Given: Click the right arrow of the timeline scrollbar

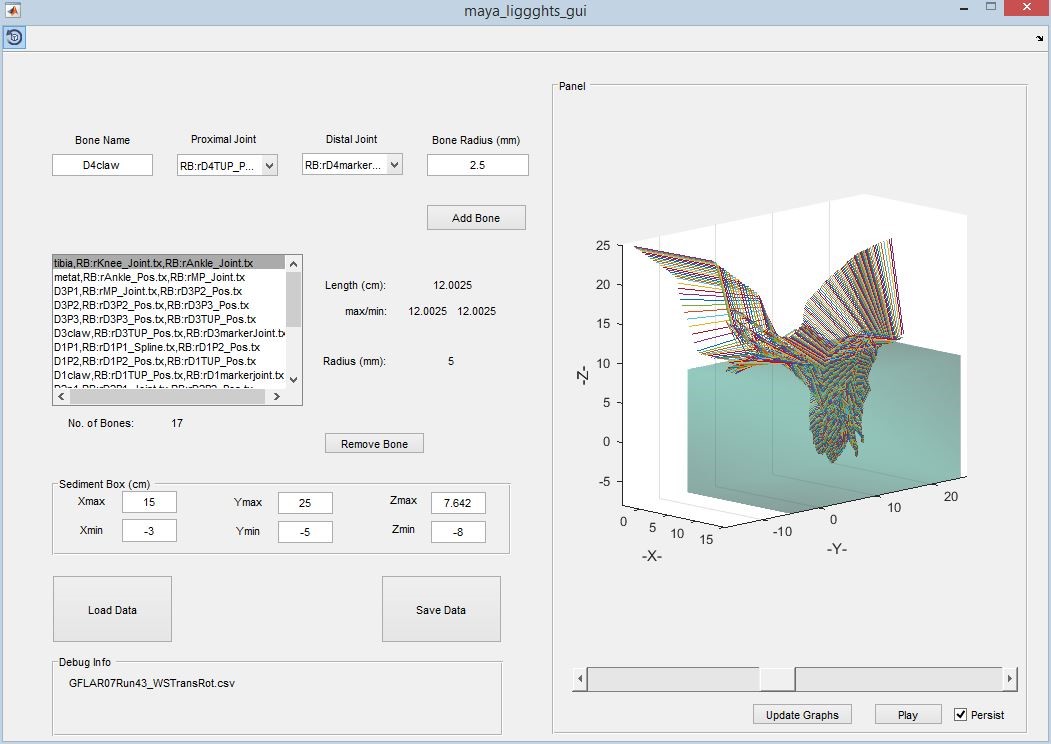Looking at the screenshot, I should [x=1010, y=678].
